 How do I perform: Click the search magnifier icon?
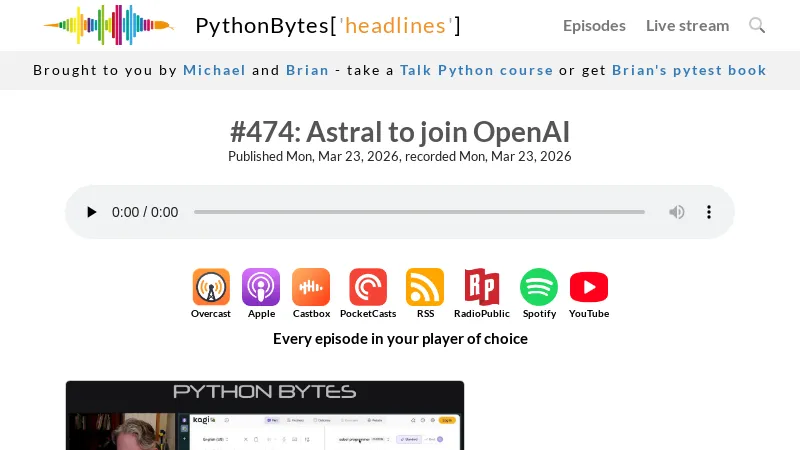click(757, 26)
